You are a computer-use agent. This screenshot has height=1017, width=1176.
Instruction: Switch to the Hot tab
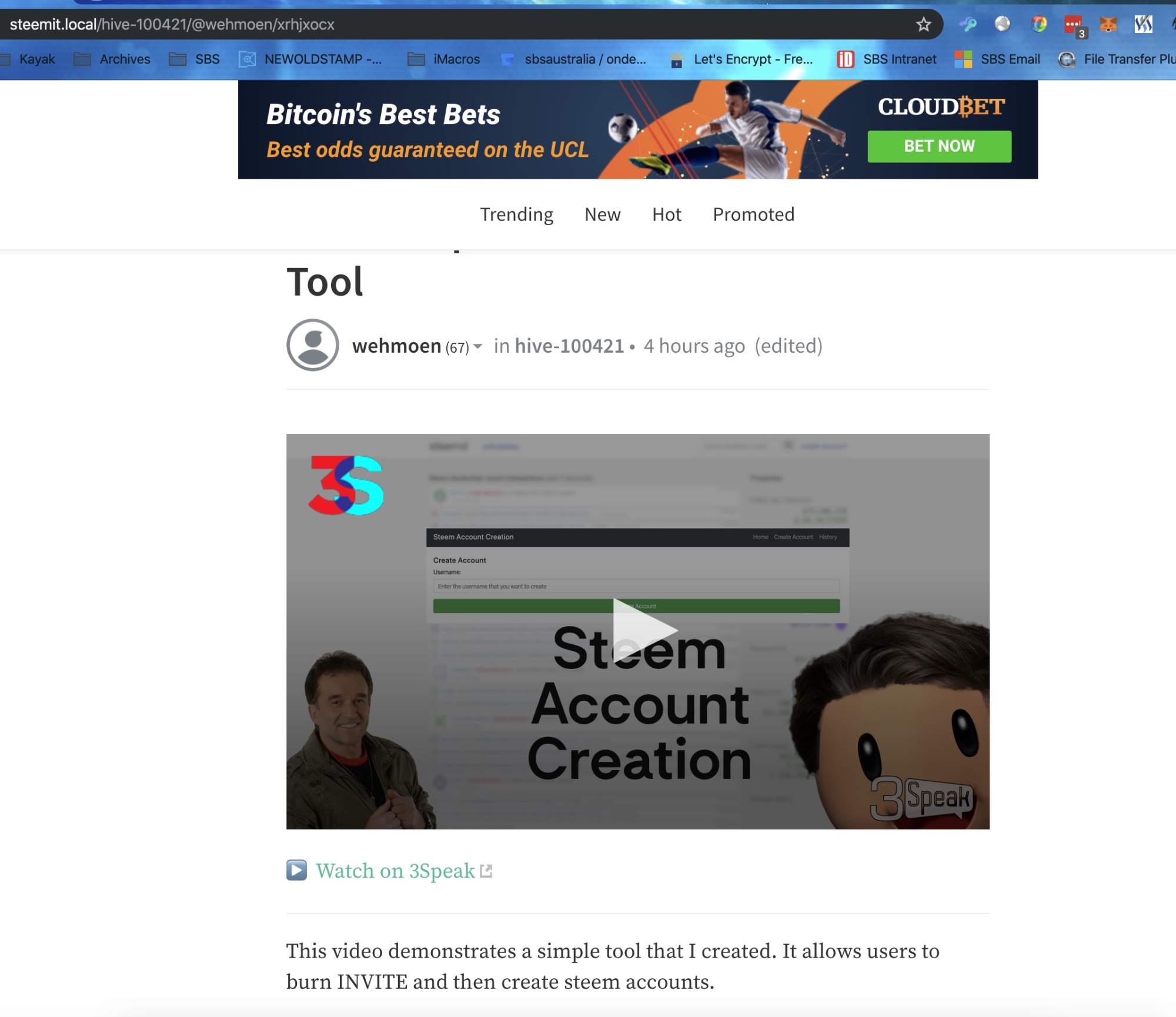[x=666, y=215]
